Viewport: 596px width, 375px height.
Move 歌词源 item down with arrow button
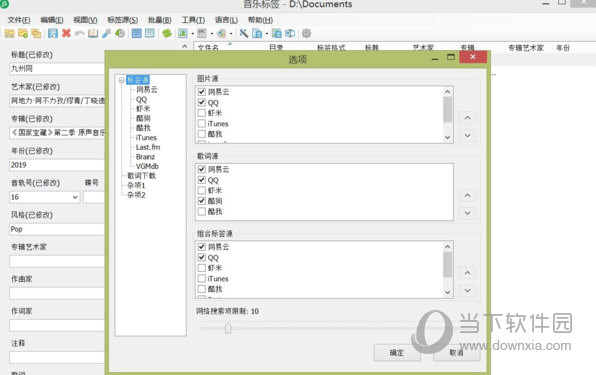tap(468, 213)
